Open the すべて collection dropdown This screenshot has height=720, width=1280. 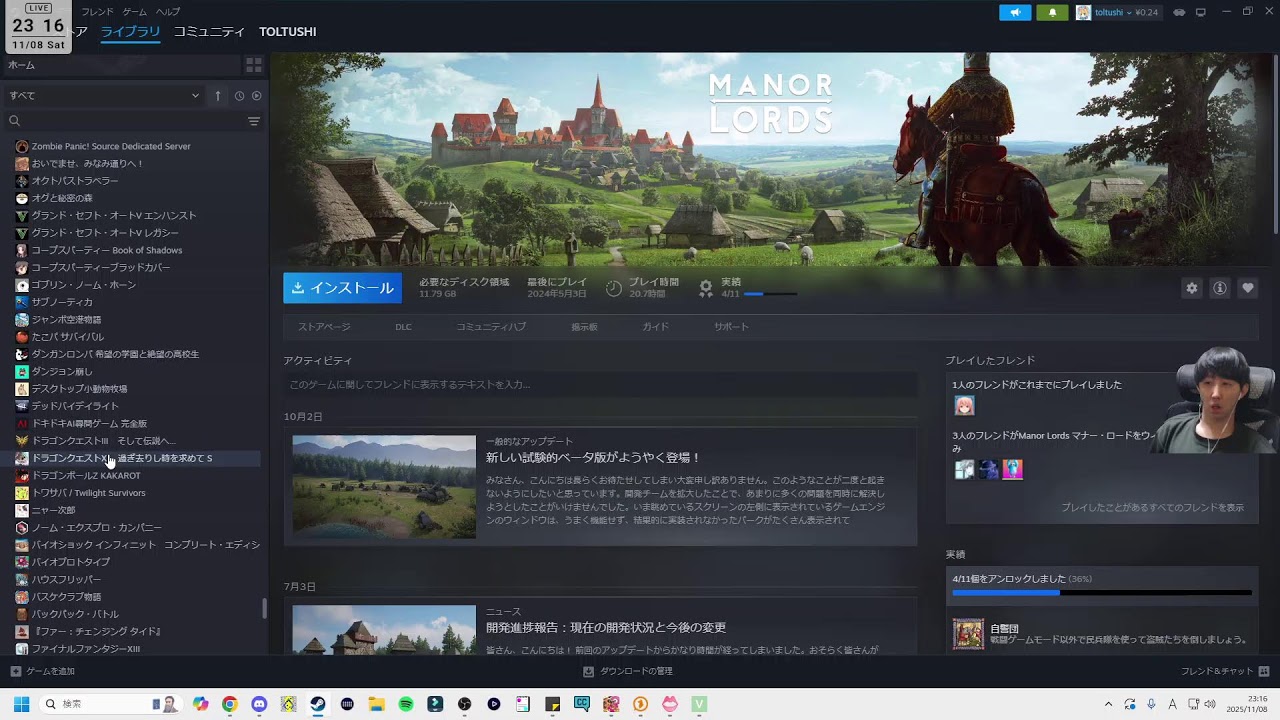104,96
